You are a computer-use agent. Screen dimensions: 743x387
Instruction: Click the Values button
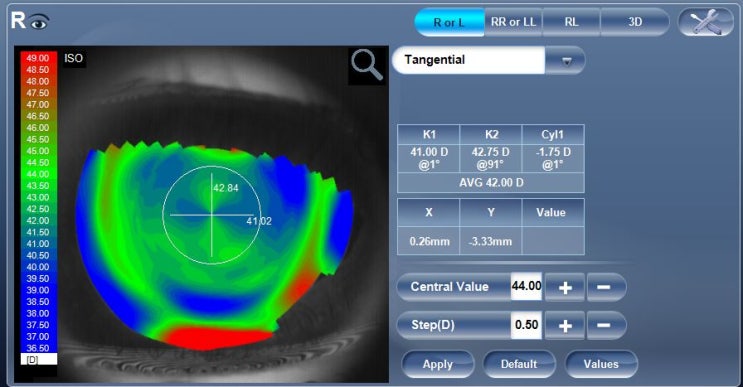601,364
